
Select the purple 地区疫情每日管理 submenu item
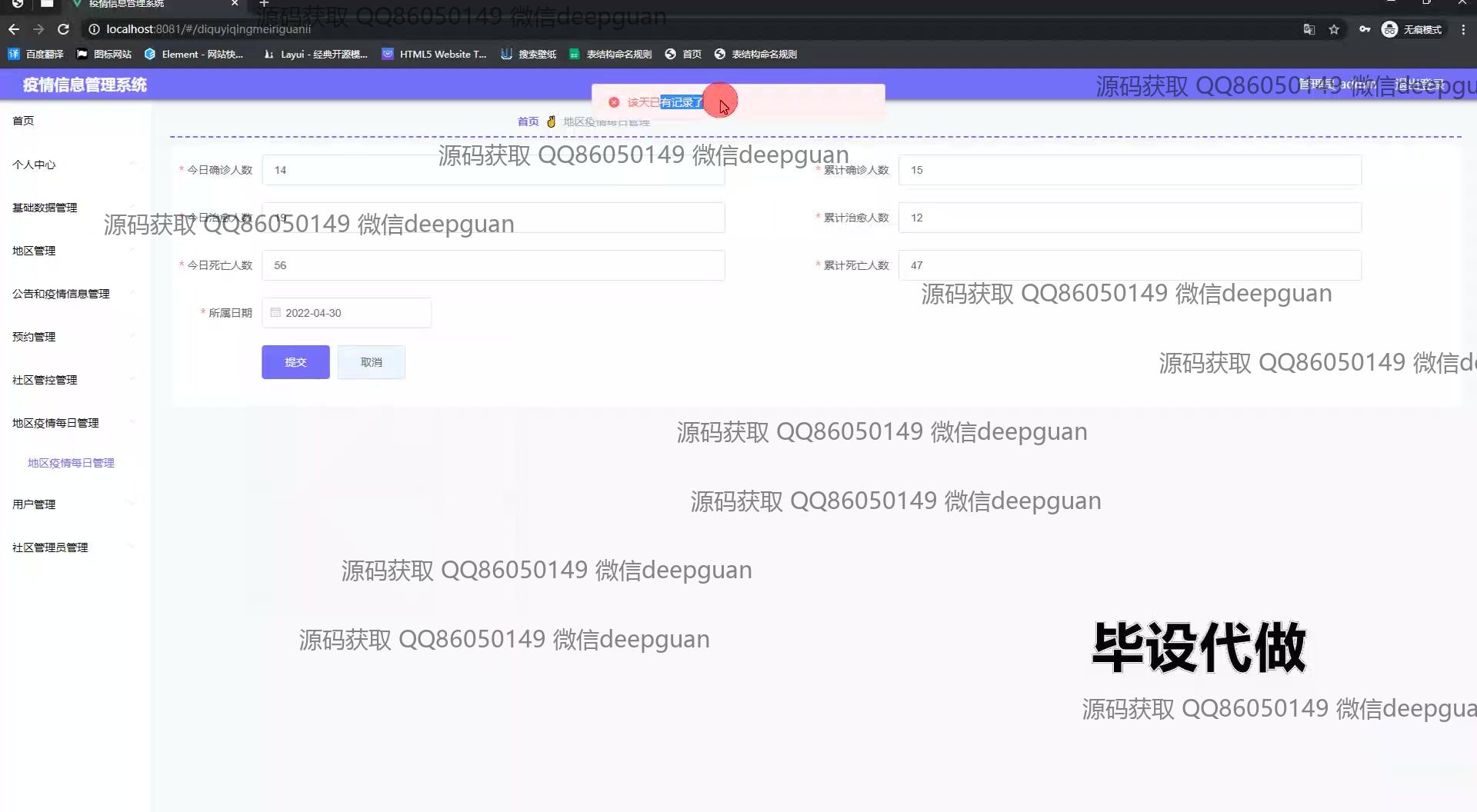tap(71, 463)
